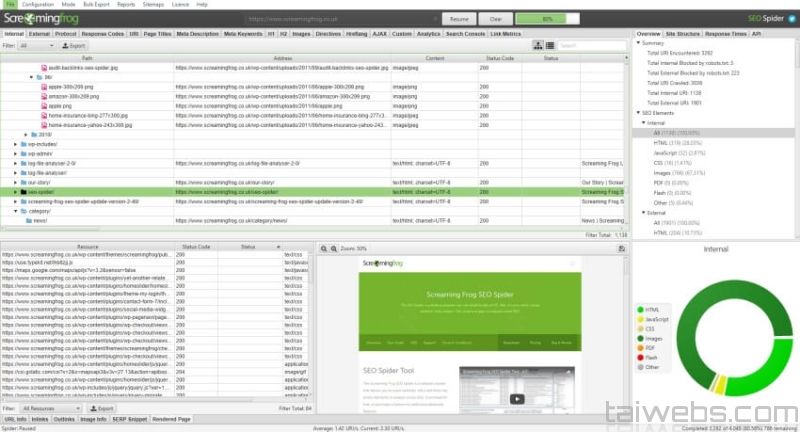
Task: Click seo-spider folder icon
Action: coord(23,192)
